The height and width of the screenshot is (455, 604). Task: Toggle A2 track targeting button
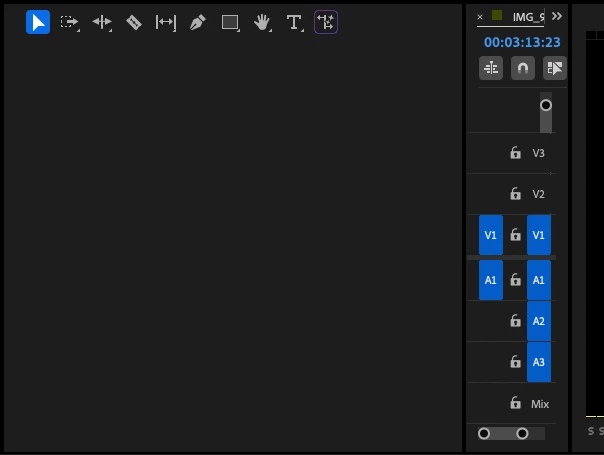coord(539,321)
